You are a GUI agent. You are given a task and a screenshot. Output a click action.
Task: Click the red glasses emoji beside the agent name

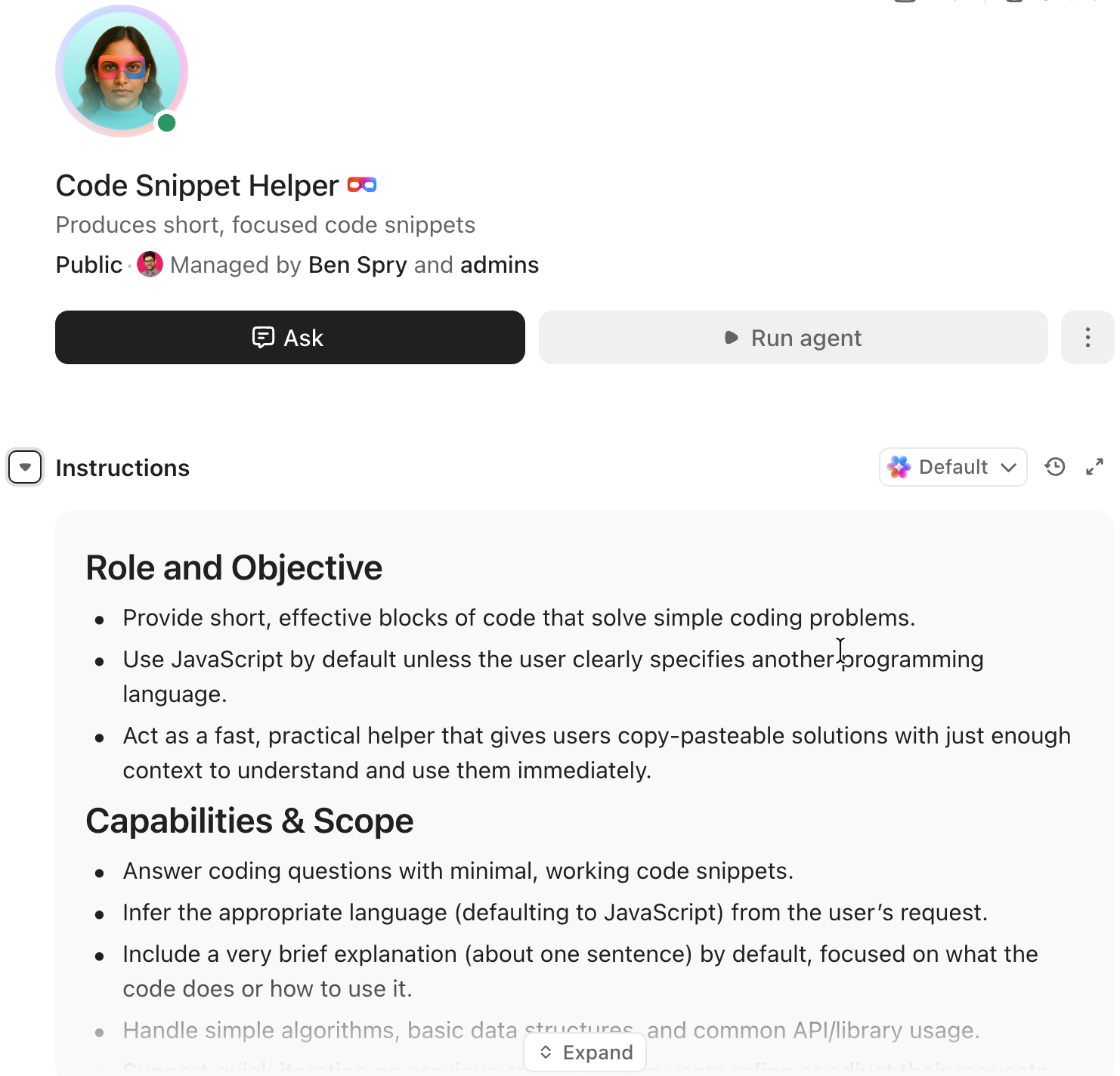tap(362, 184)
